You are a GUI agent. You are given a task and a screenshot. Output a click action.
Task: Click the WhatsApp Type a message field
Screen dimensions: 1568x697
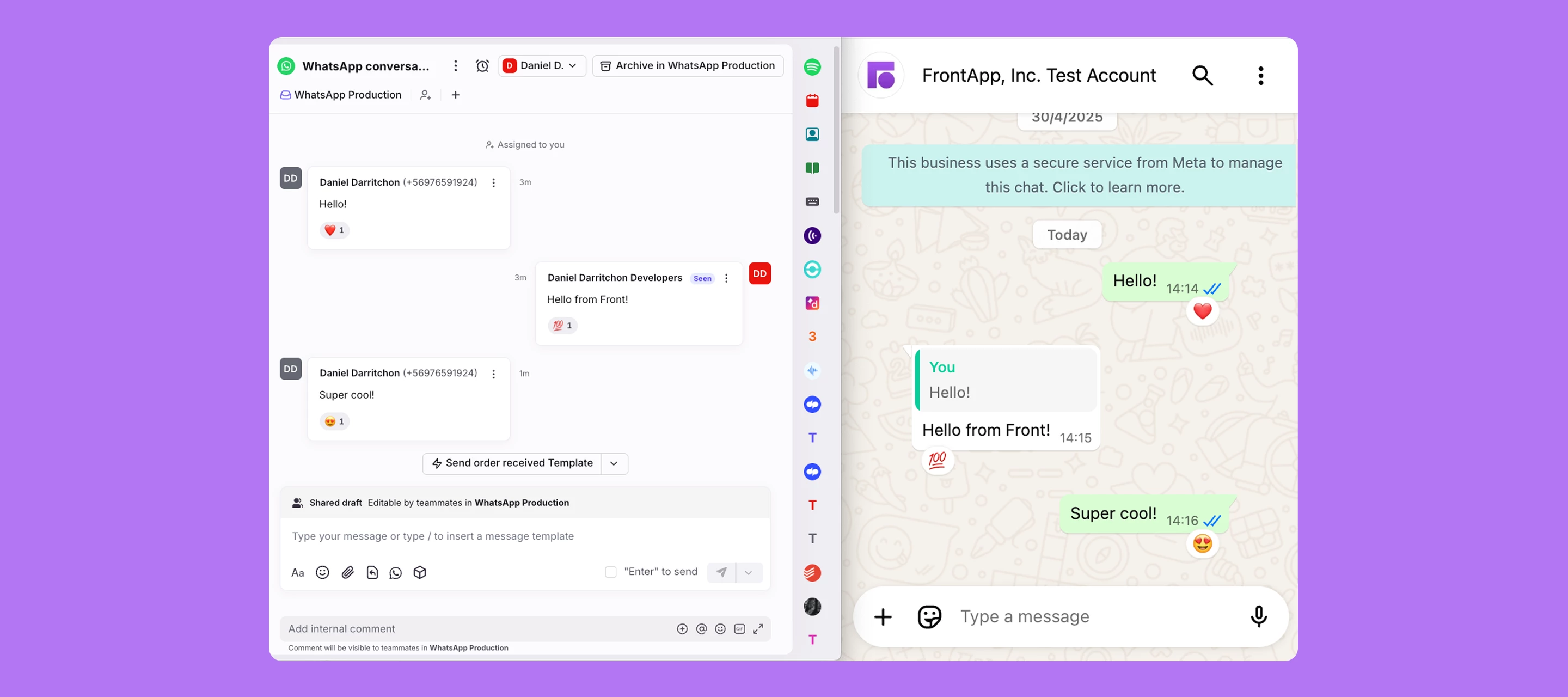1095,617
